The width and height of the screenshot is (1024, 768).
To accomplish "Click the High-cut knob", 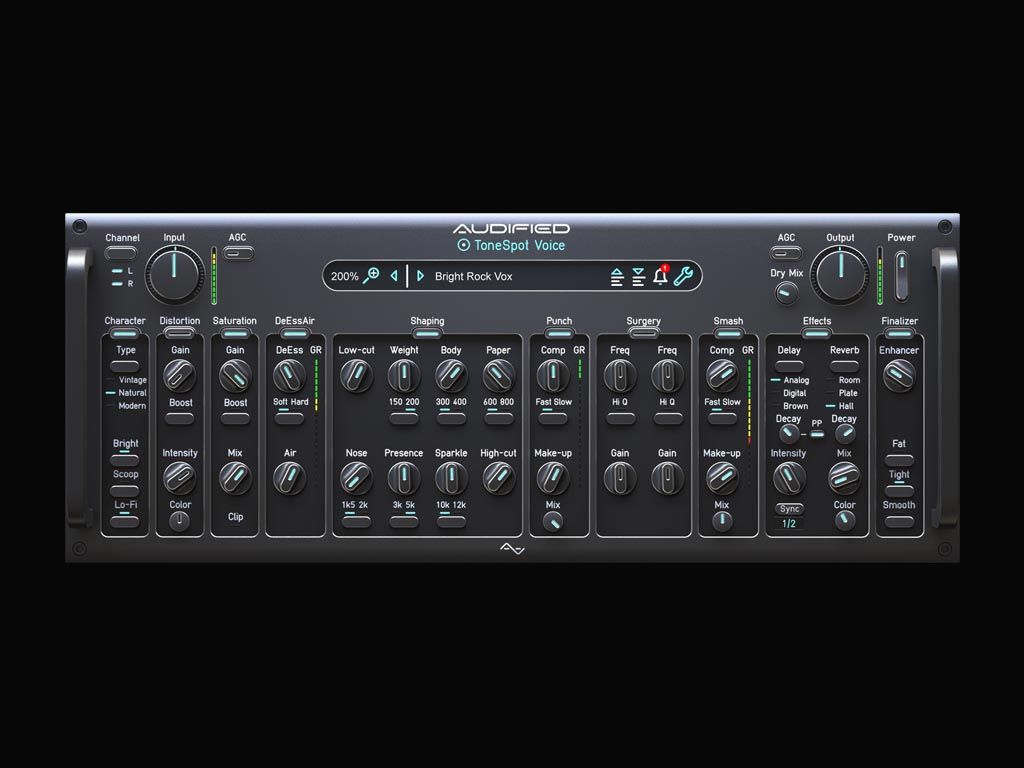I will (x=498, y=478).
